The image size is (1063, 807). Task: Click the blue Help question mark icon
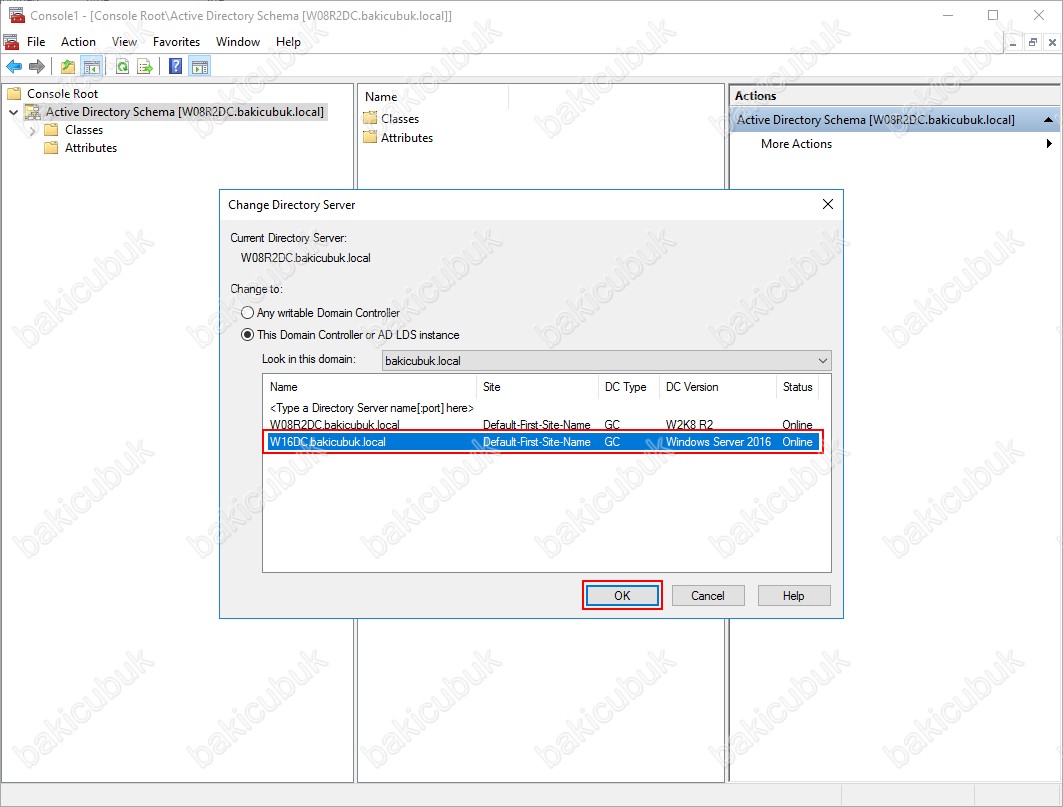coord(176,67)
